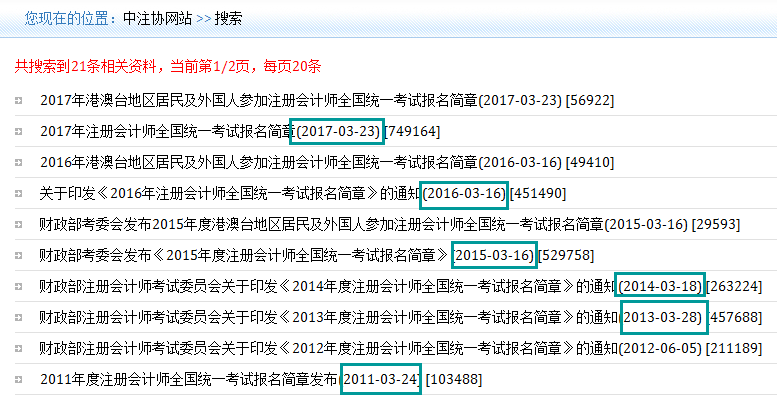Click the date (2012-06-05)
The image size is (777, 401).
tap(661, 348)
